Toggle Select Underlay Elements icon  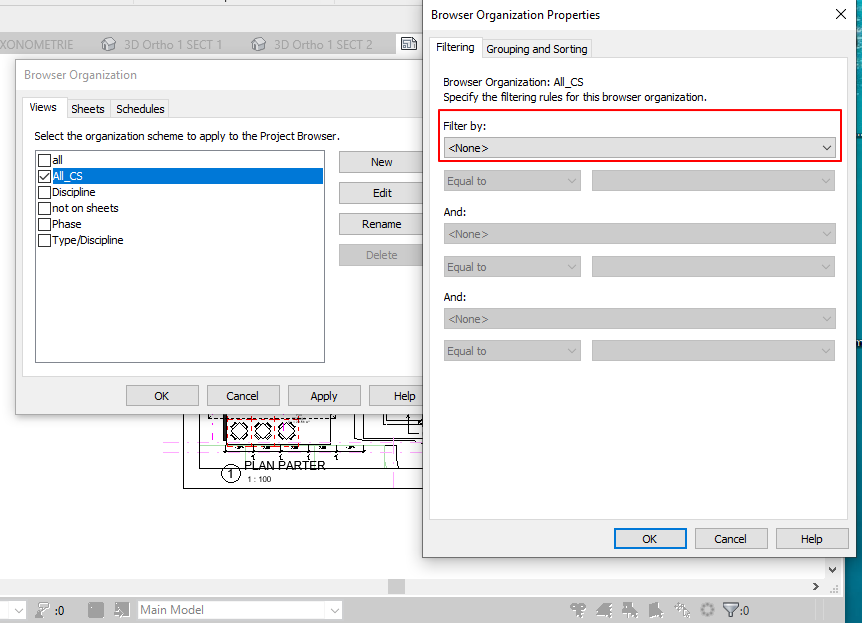click(604, 610)
